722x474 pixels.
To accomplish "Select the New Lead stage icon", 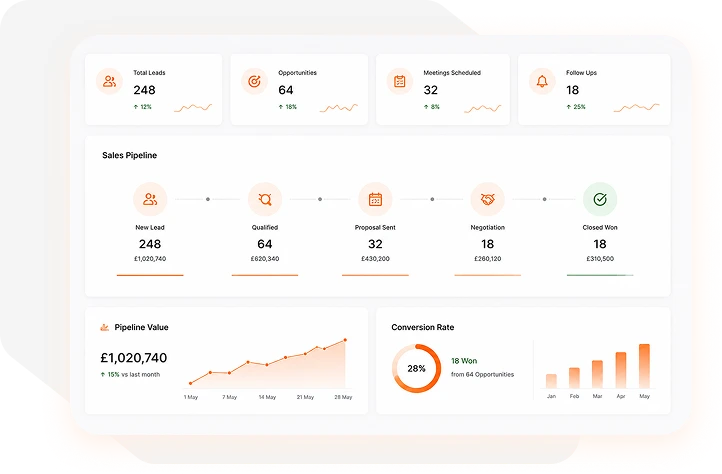I will tap(150, 199).
